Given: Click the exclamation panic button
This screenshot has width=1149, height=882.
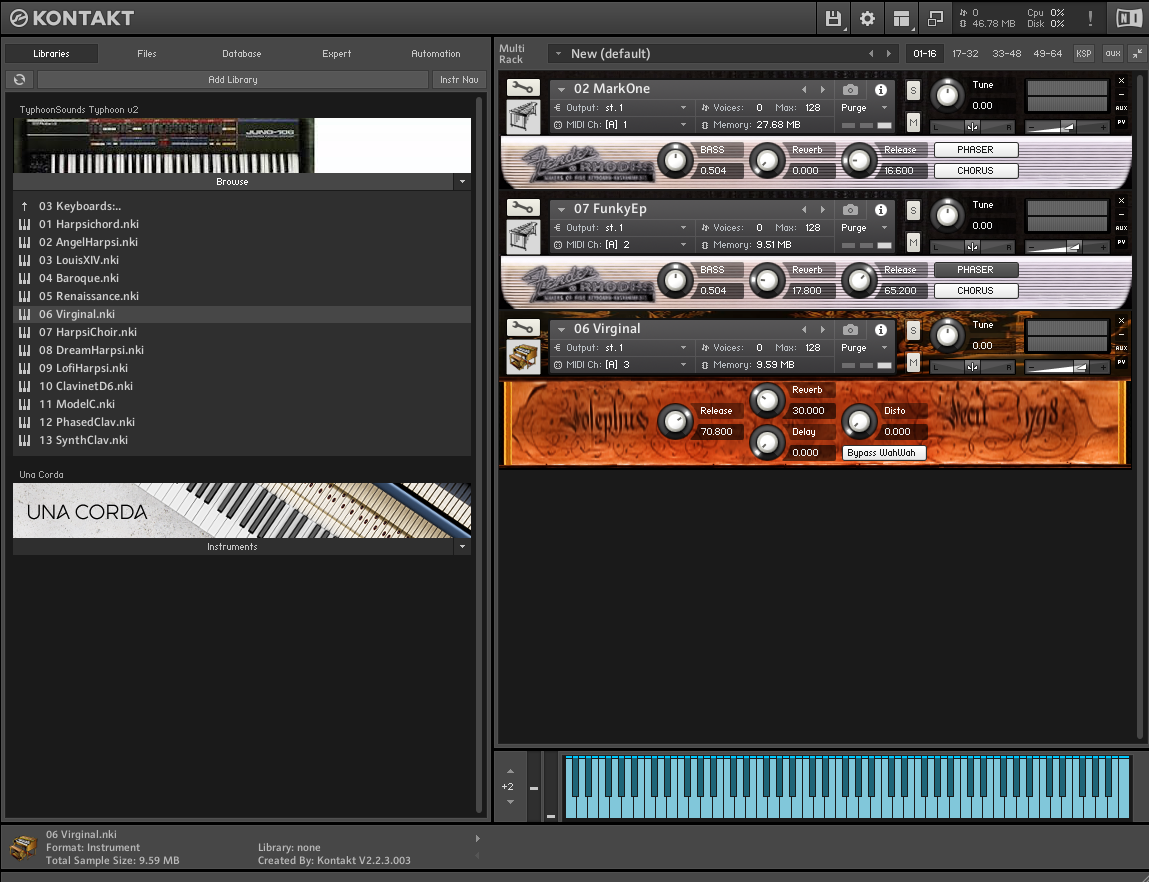Looking at the screenshot, I should [x=1090, y=18].
